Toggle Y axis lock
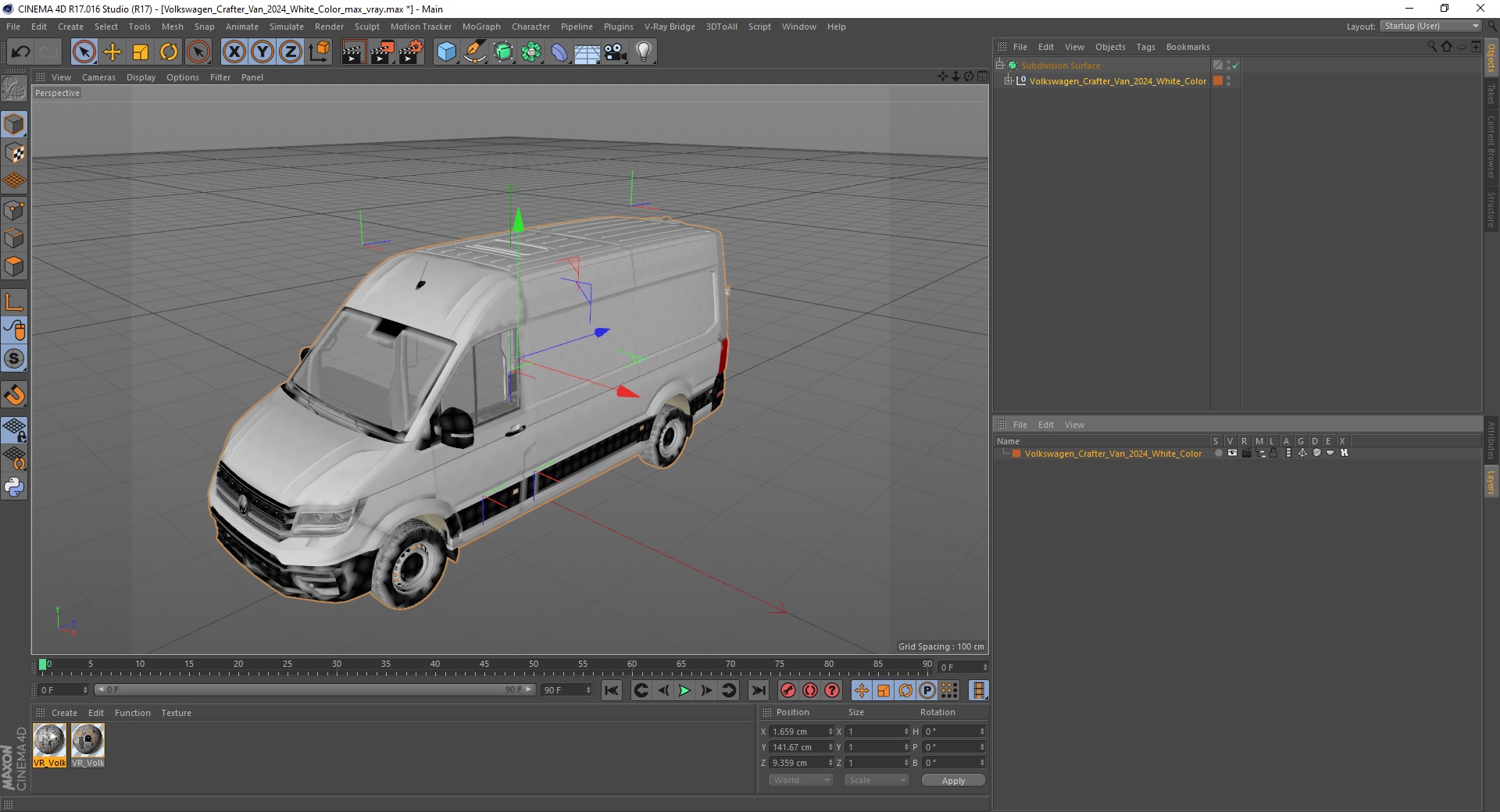 pyautogui.click(x=262, y=52)
